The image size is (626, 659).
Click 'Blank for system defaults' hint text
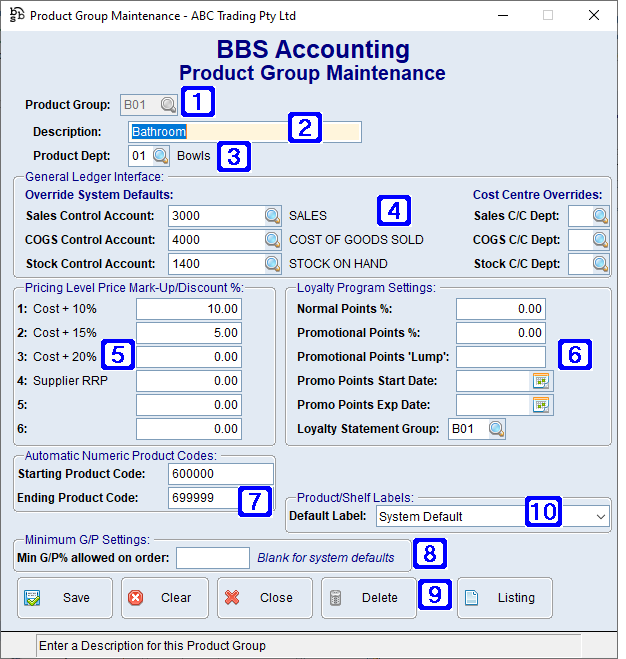point(326,558)
